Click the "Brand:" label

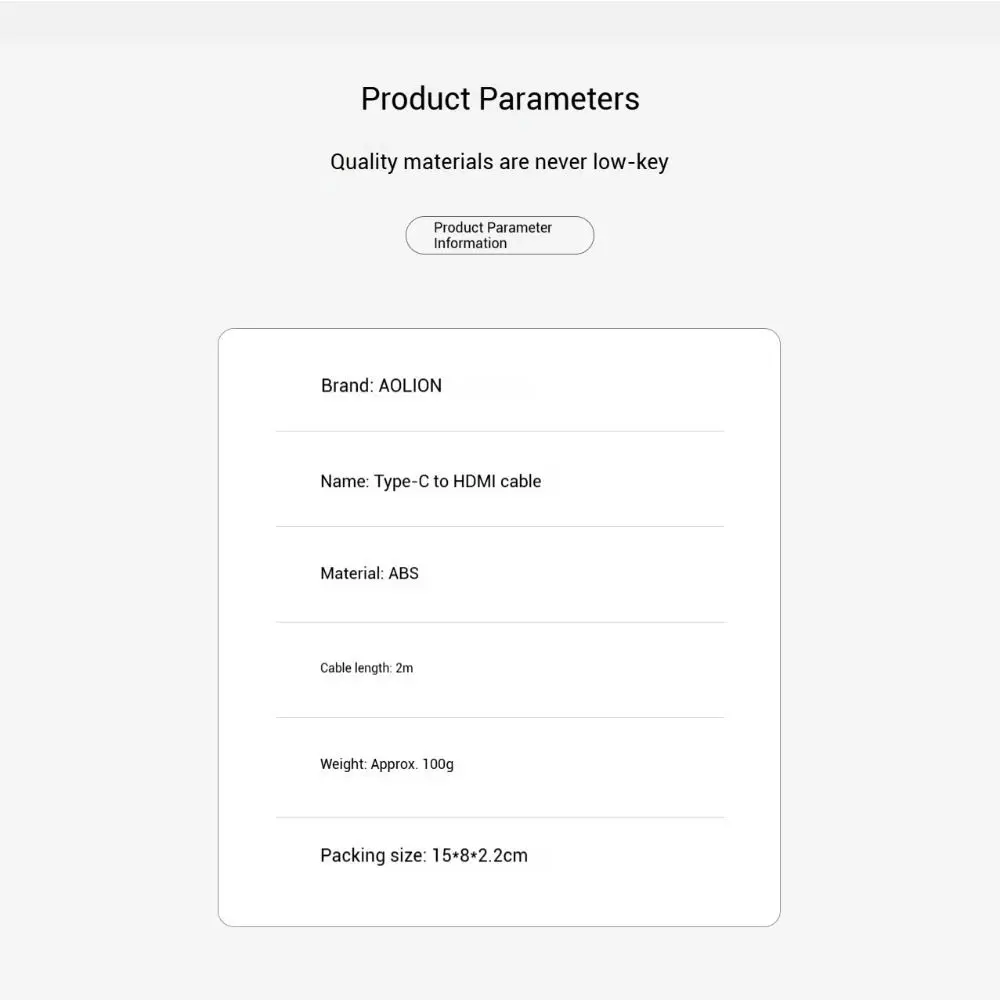[x=346, y=386]
